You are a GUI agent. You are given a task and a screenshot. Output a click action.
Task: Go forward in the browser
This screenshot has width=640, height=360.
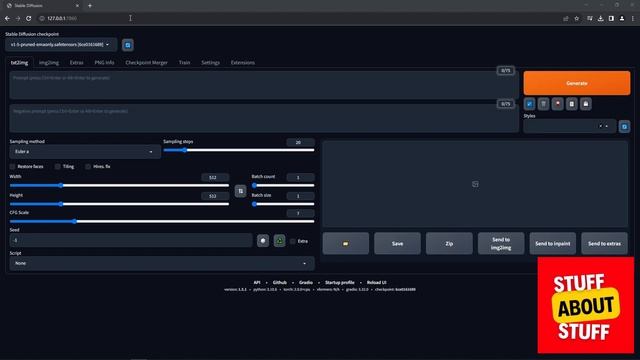click(x=18, y=18)
